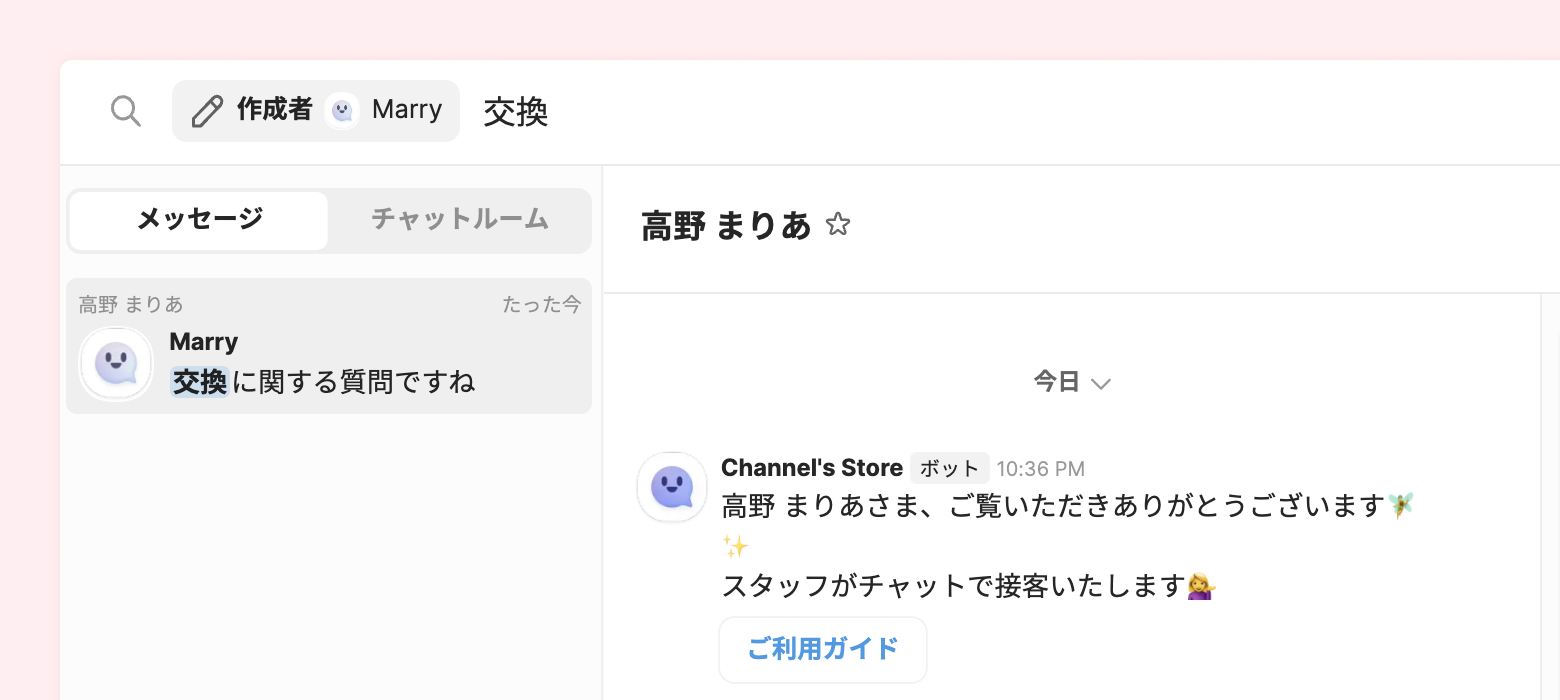
Task: Switch to the メッセージ tab
Action: pos(199,220)
